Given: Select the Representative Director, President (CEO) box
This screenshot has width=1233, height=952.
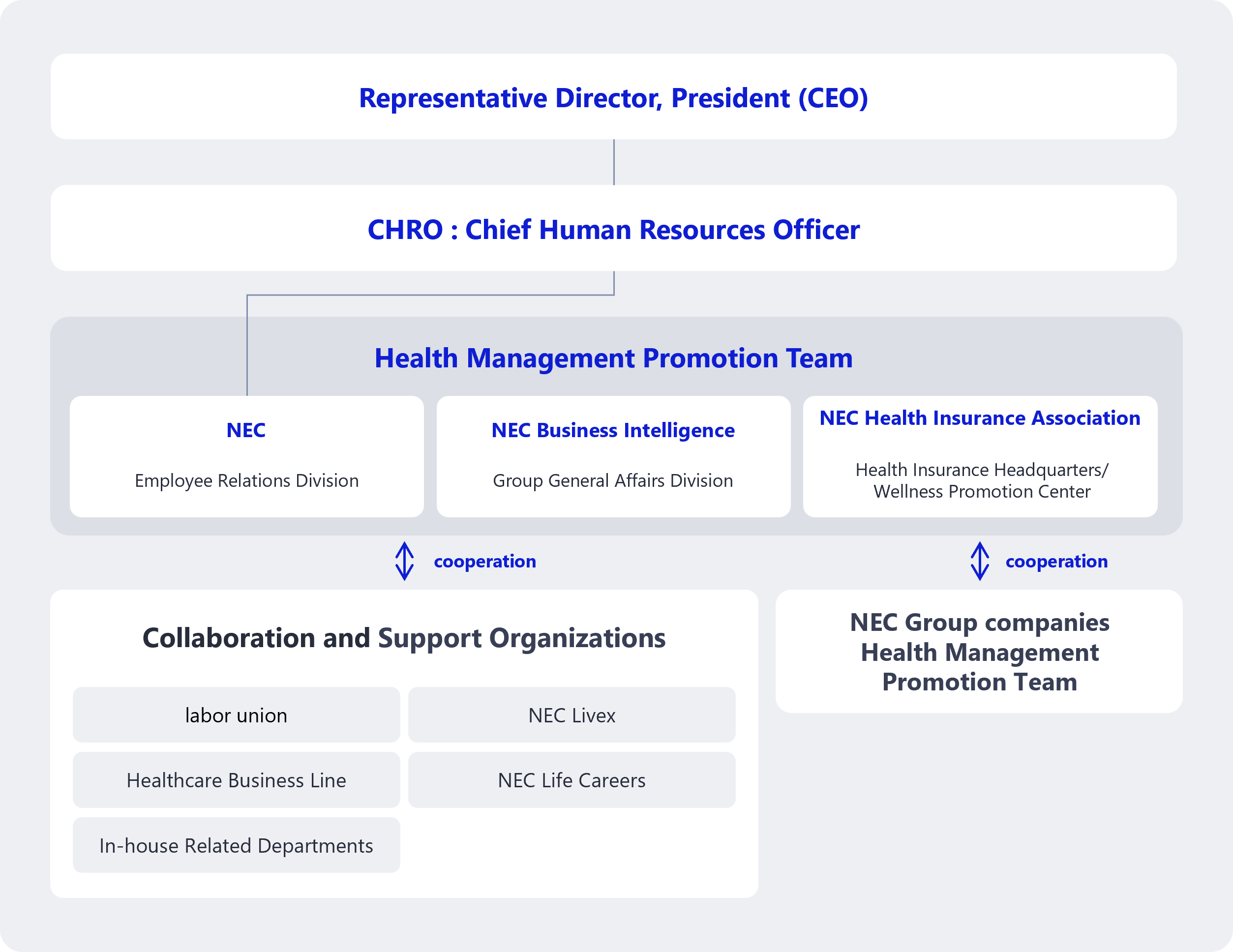Looking at the screenshot, I should point(613,97).
